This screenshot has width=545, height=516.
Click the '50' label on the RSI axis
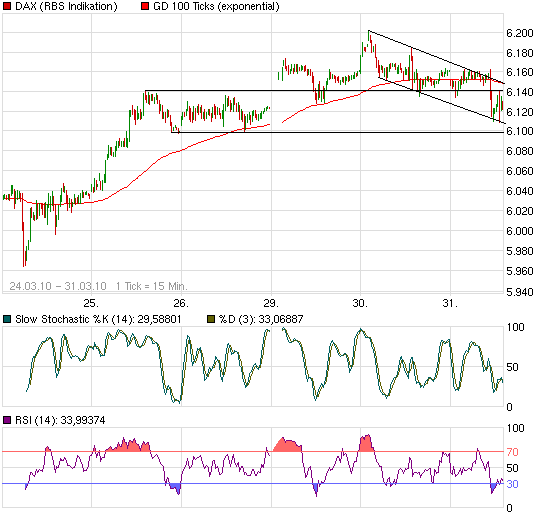coord(512,468)
